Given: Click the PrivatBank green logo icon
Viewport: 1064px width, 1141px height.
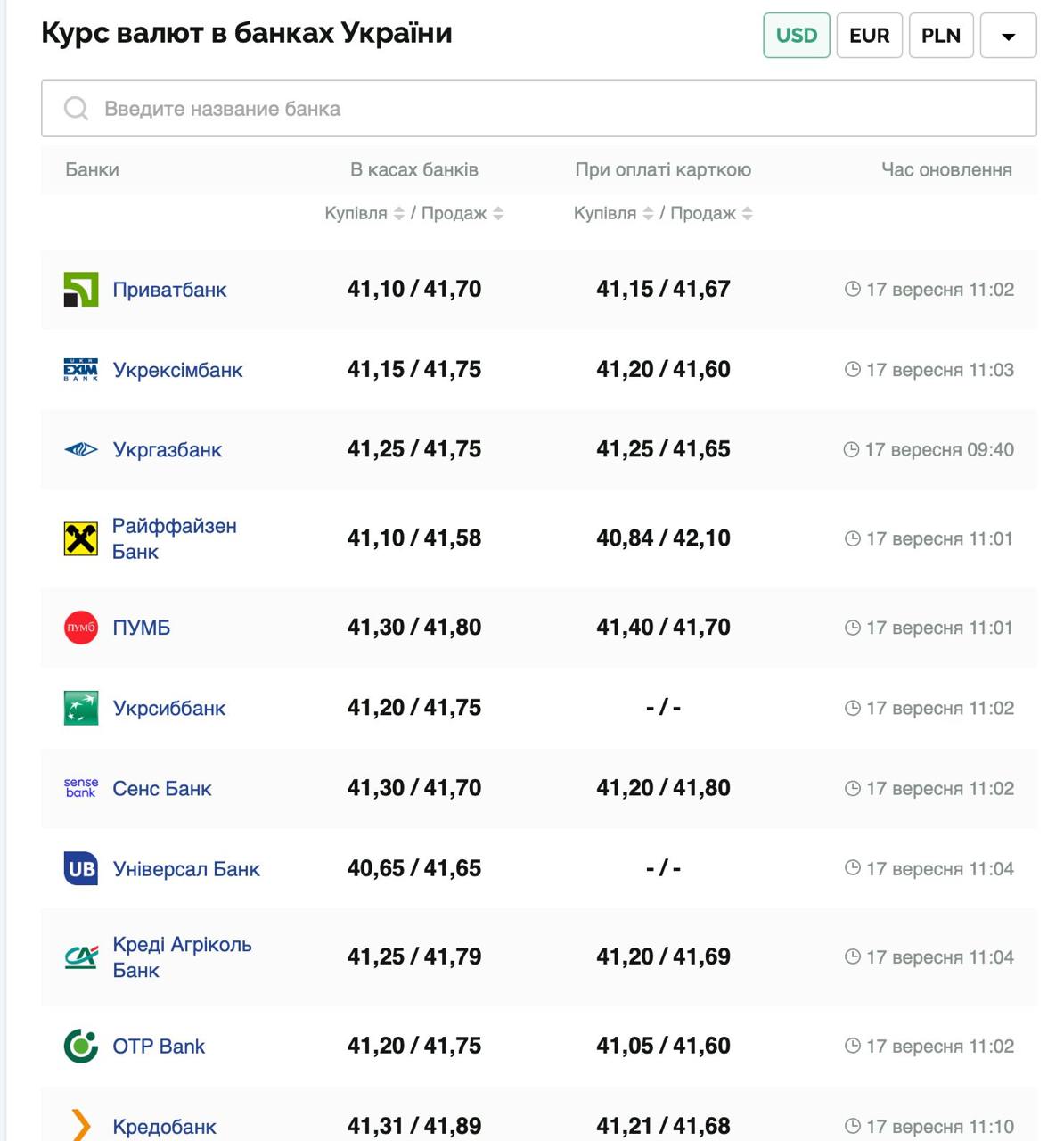Looking at the screenshot, I should (x=81, y=290).
